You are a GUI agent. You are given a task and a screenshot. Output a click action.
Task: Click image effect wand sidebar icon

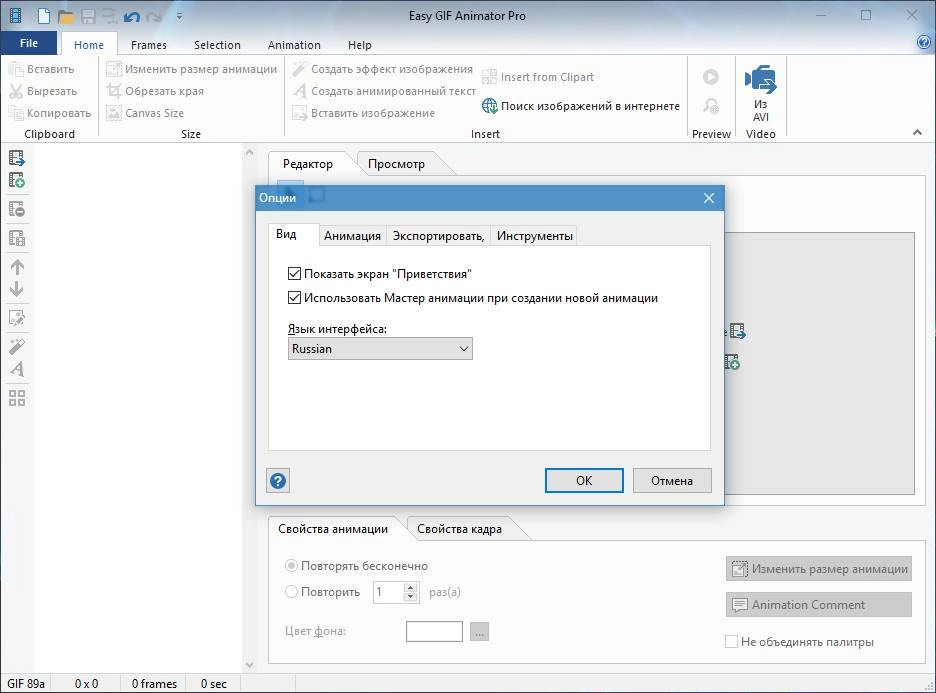[x=17, y=347]
